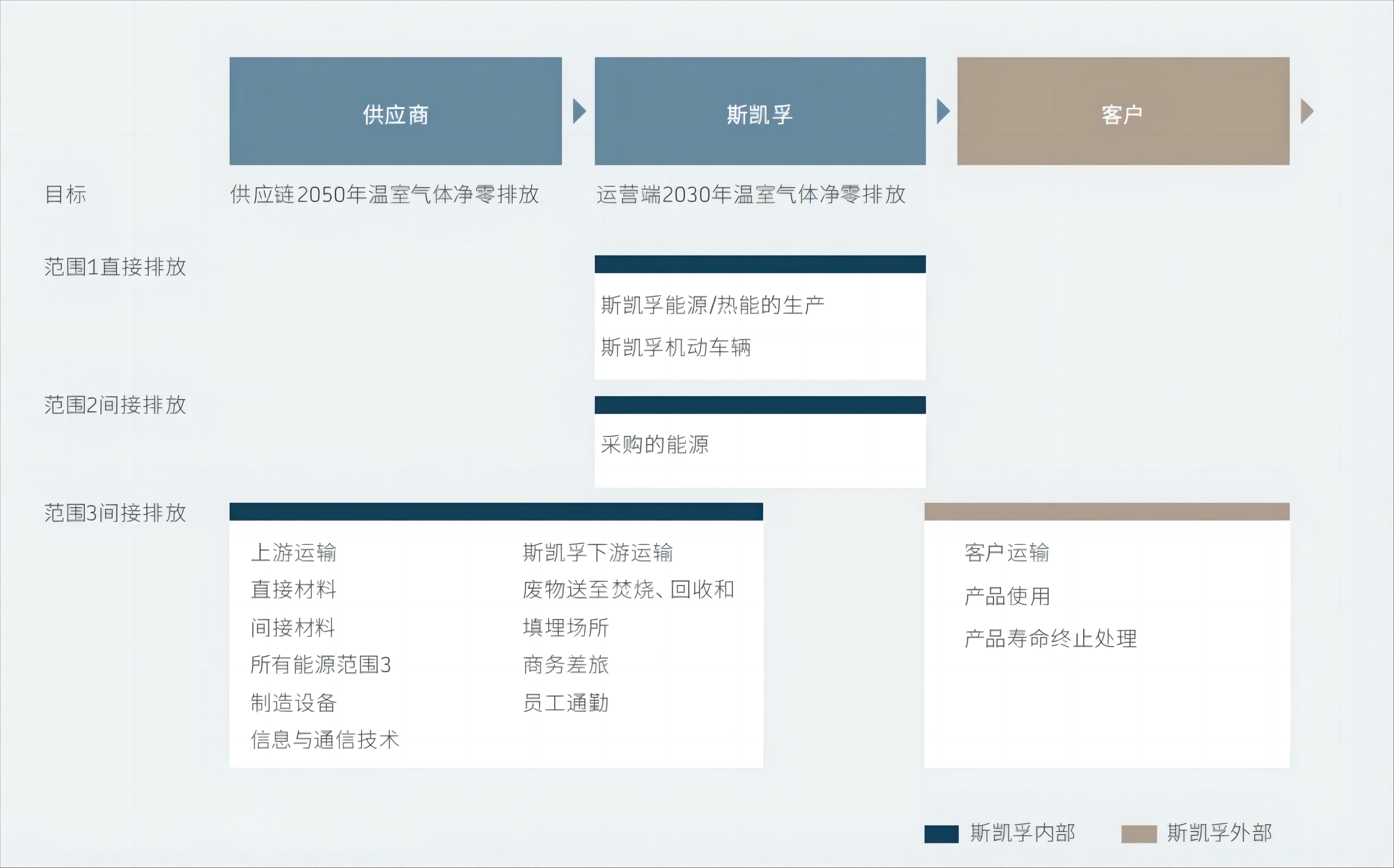Select the tan 斯凯孚外部 legend marker

tap(1140, 834)
